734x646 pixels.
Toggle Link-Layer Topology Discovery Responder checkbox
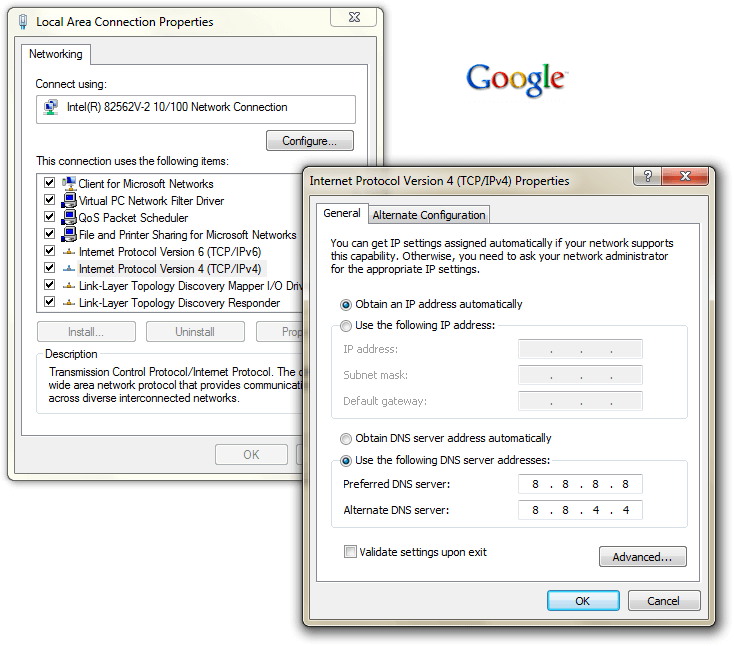49,301
